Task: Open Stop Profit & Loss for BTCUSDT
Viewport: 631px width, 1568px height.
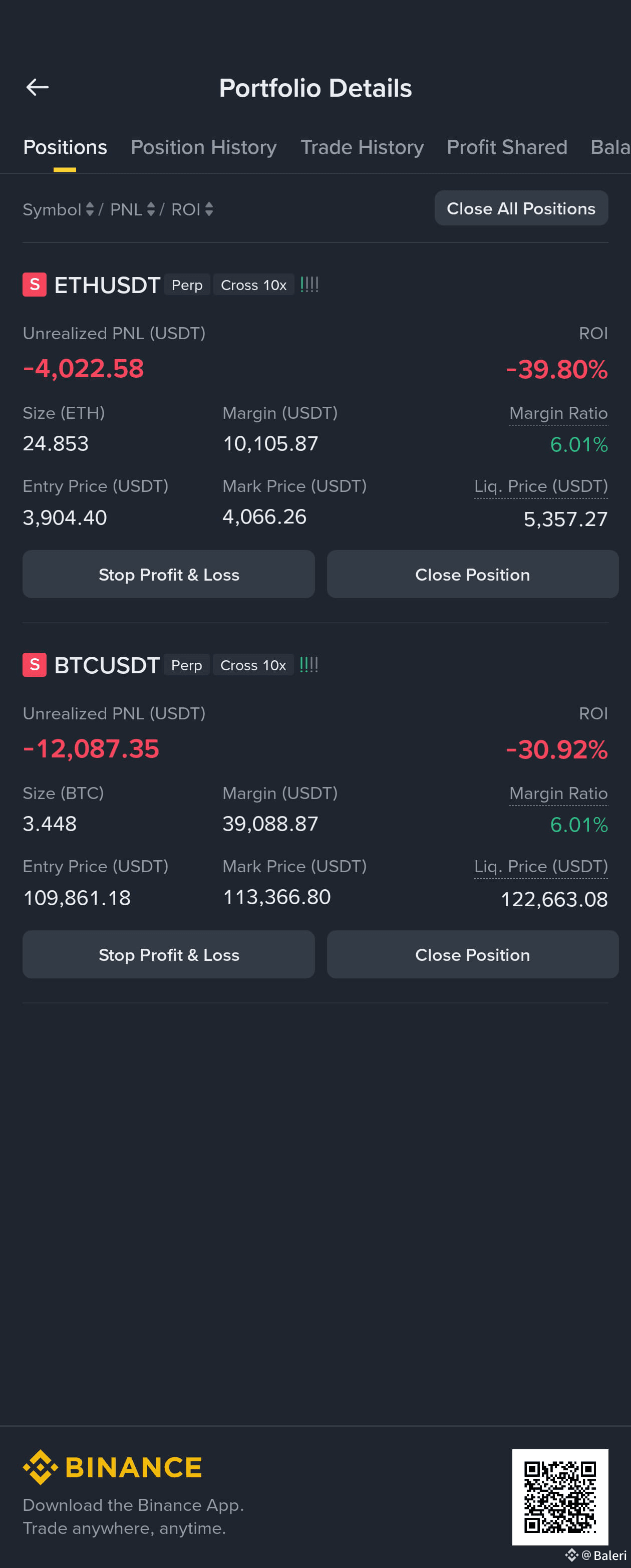Action: click(169, 954)
